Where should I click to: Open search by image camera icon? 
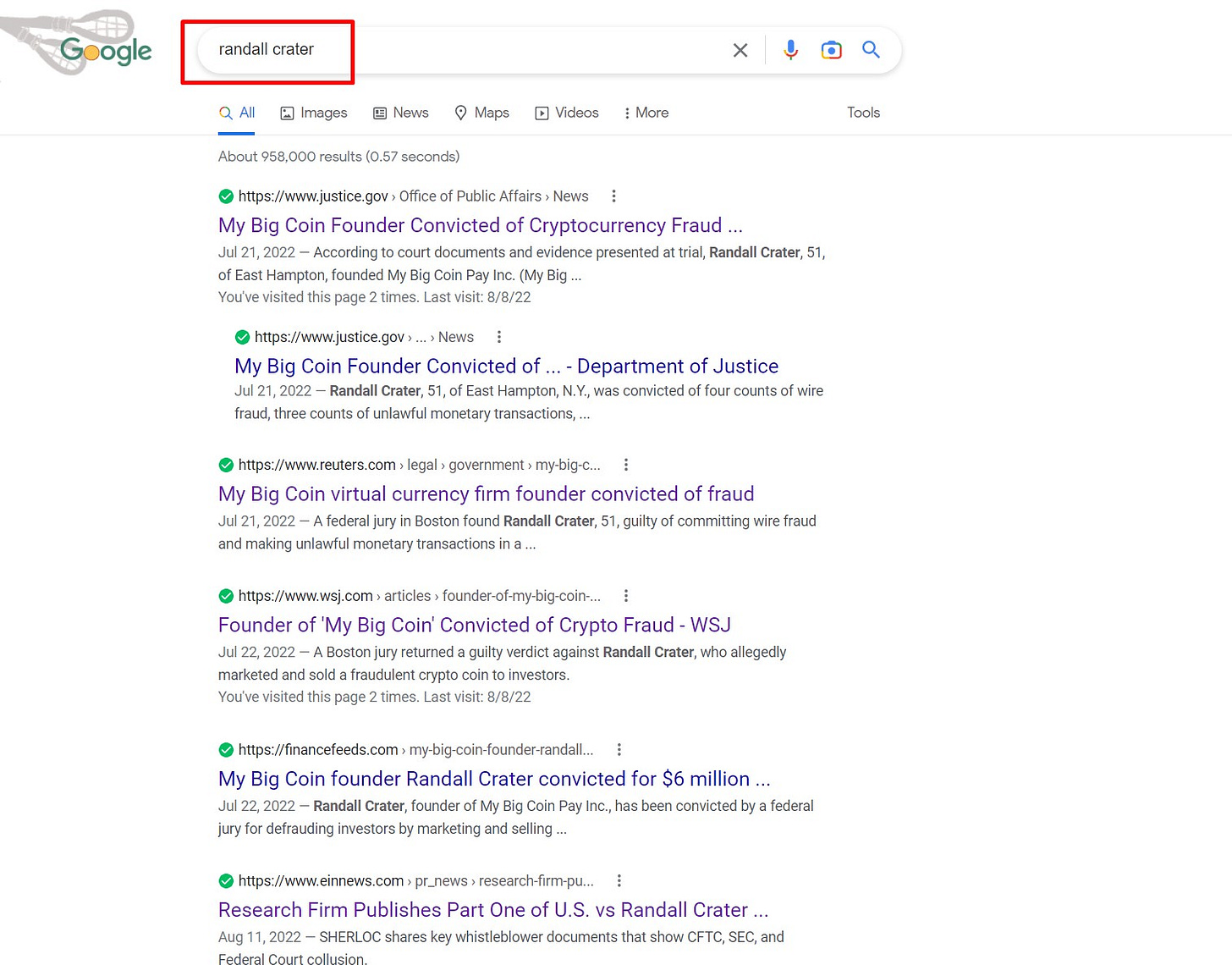(831, 50)
